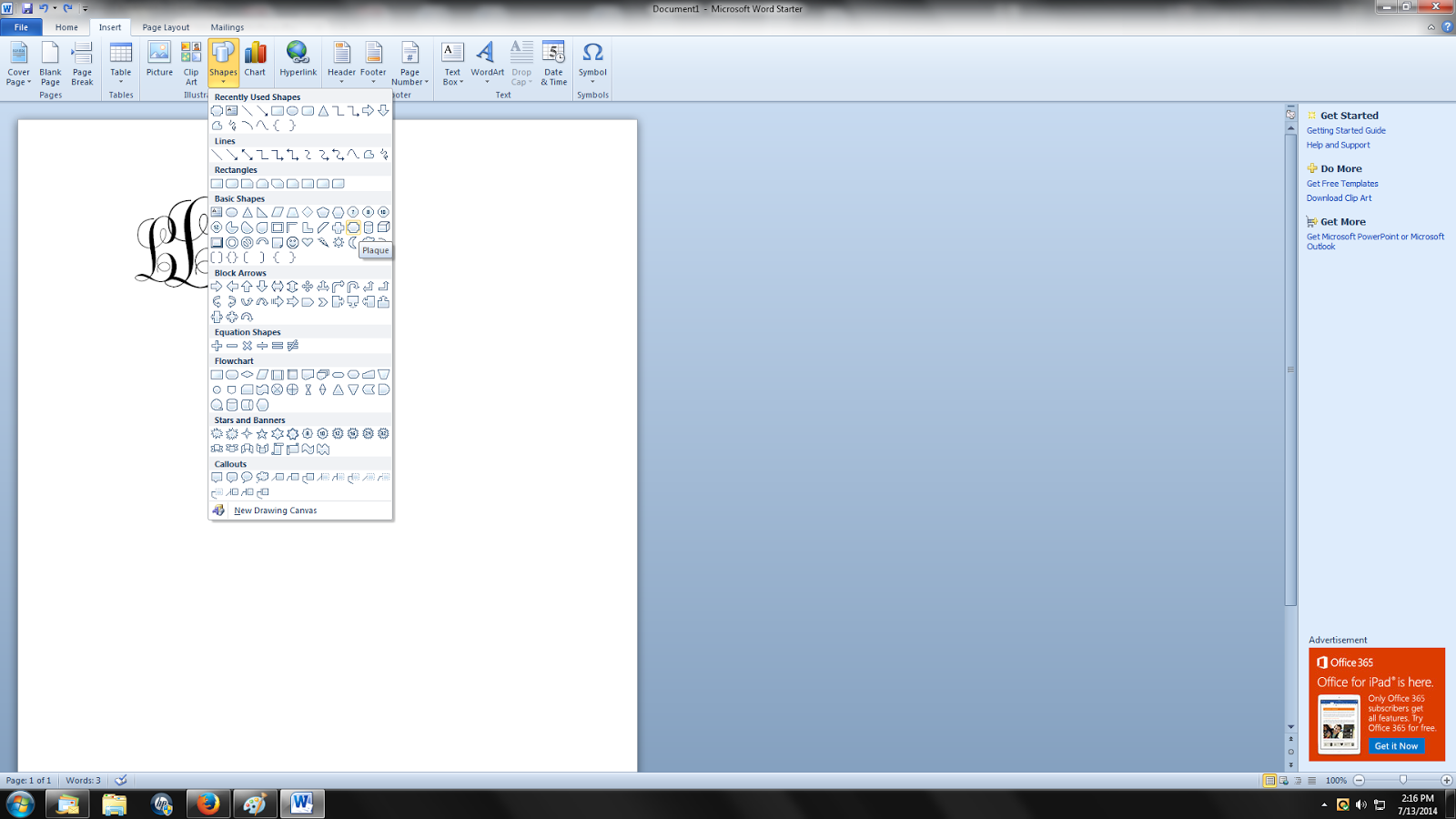Open the Table dropdown
The width and height of the screenshot is (1456, 819).
[x=120, y=64]
